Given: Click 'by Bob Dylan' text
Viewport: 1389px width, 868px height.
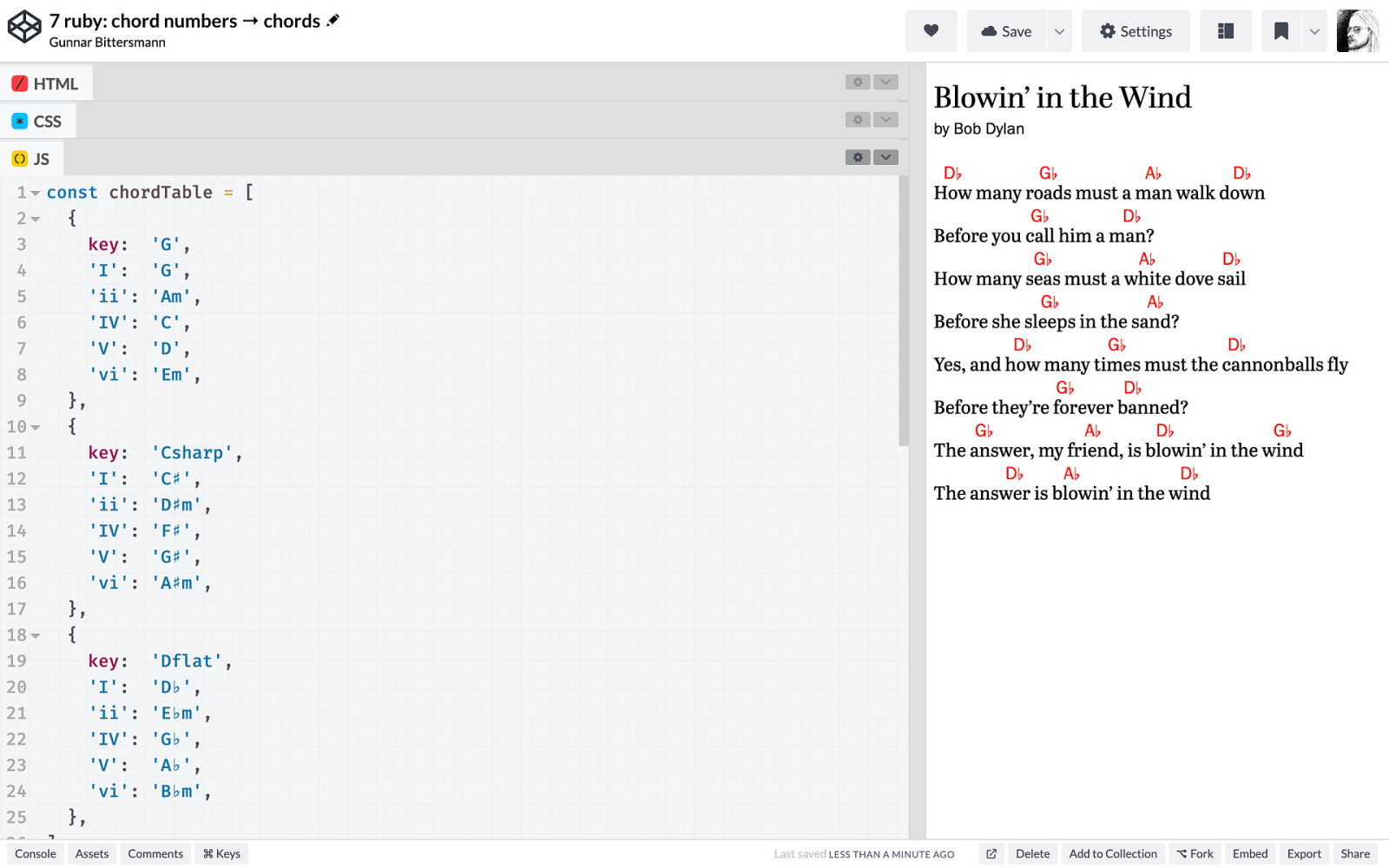Looking at the screenshot, I should 979,128.
